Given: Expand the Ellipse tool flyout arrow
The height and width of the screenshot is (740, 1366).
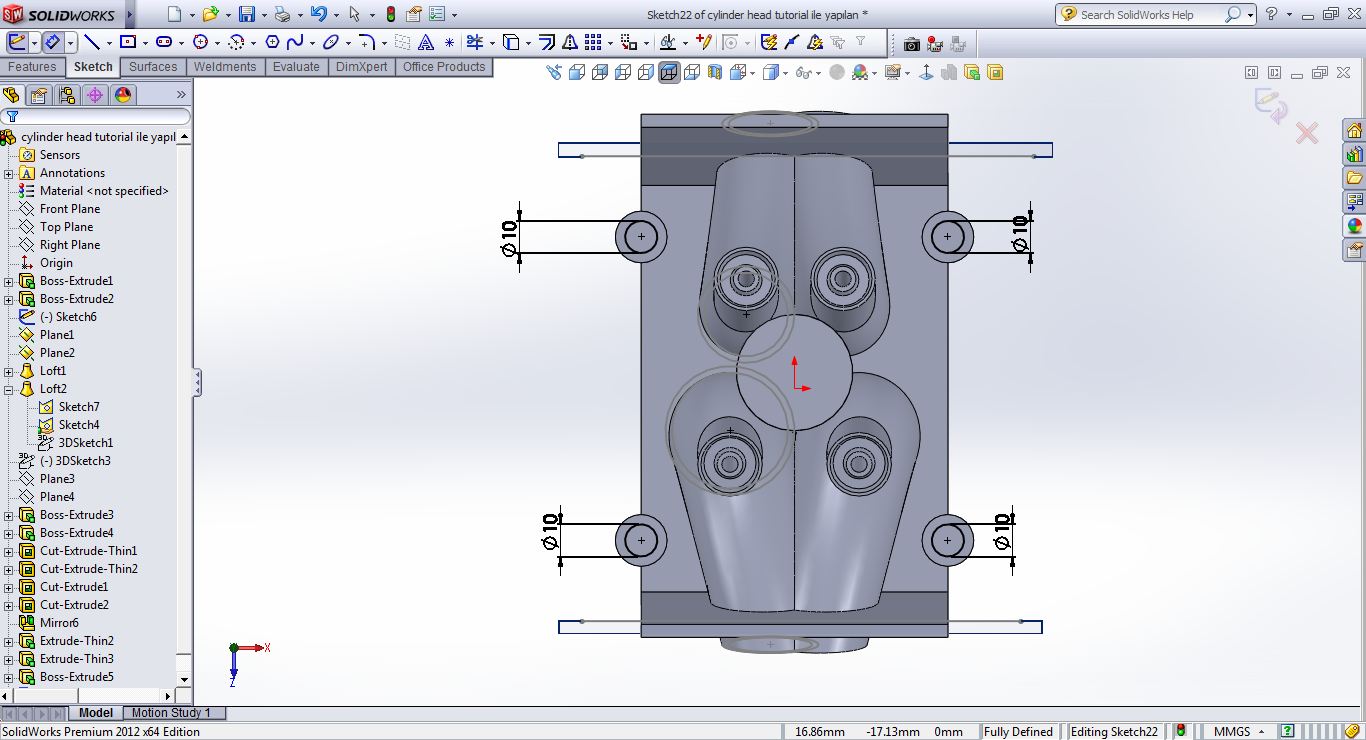Looking at the screenshot, I should click(346, 41).
